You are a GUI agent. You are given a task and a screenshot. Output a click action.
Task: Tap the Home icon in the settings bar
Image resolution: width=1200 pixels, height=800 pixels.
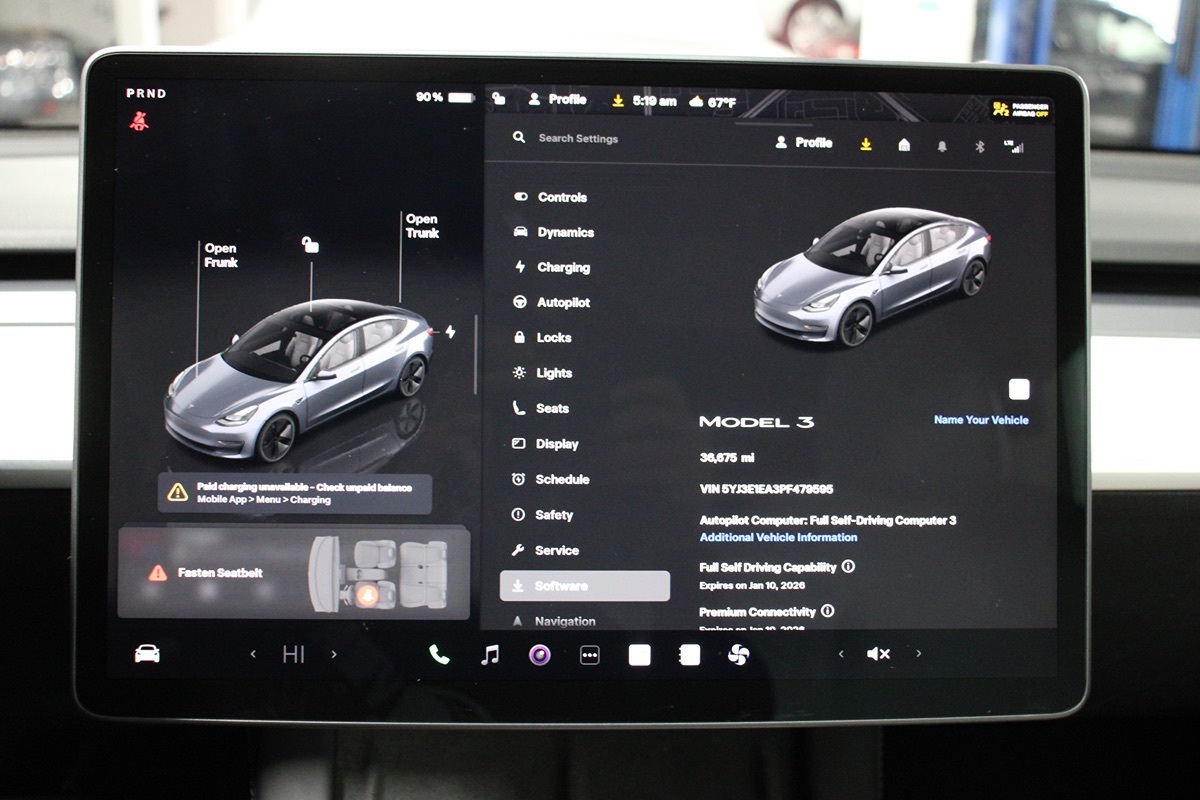[904, 145]
